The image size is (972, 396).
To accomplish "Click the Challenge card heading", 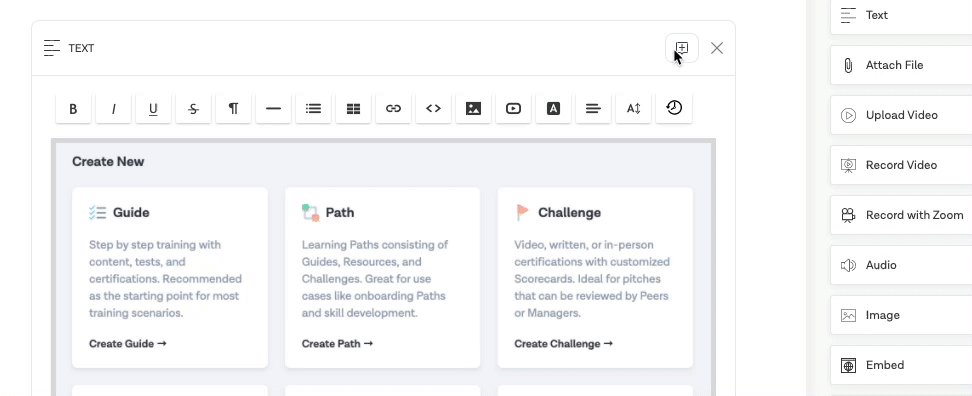I will (x=569, y=213).
